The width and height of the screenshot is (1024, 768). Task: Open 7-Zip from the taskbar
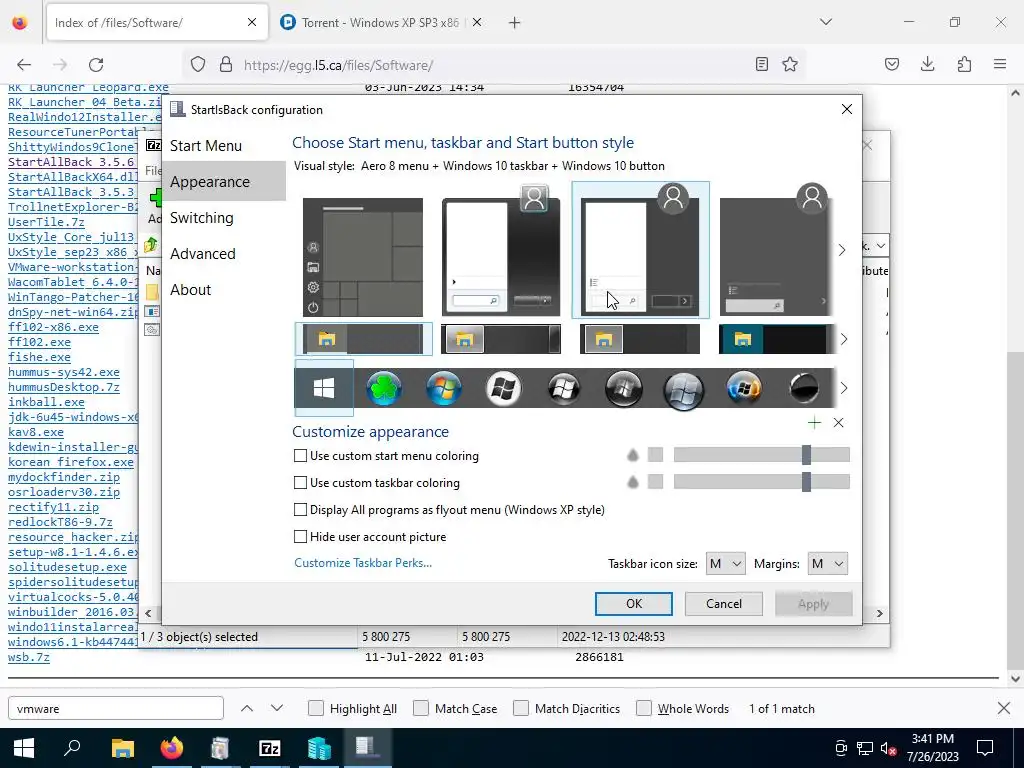pyautogui.click(x=269, y=748)
